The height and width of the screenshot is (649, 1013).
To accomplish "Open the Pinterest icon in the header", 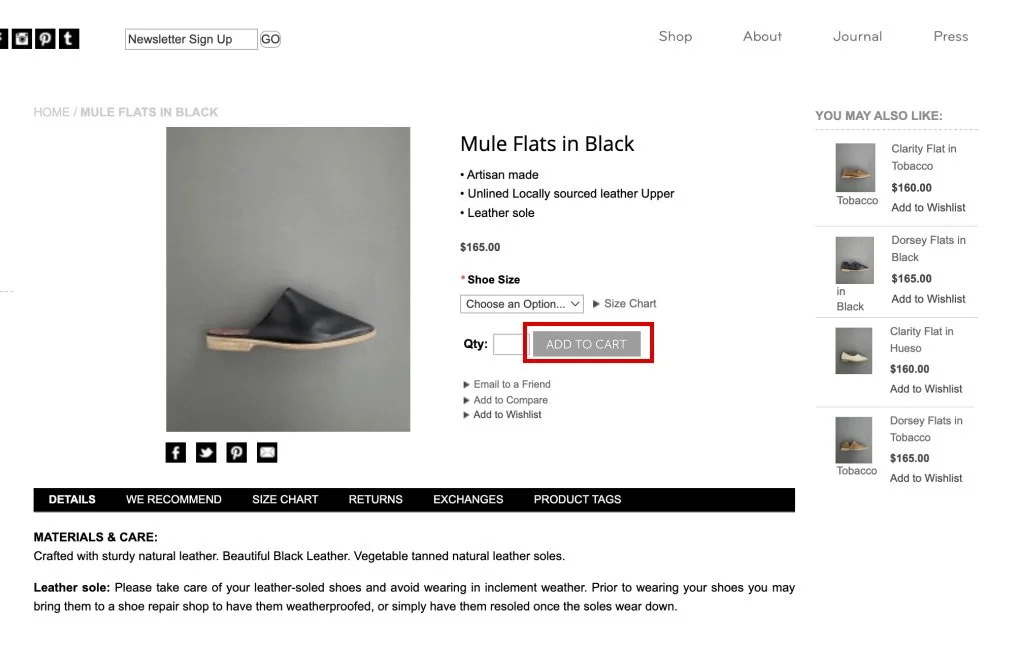I will click(45, 39).
